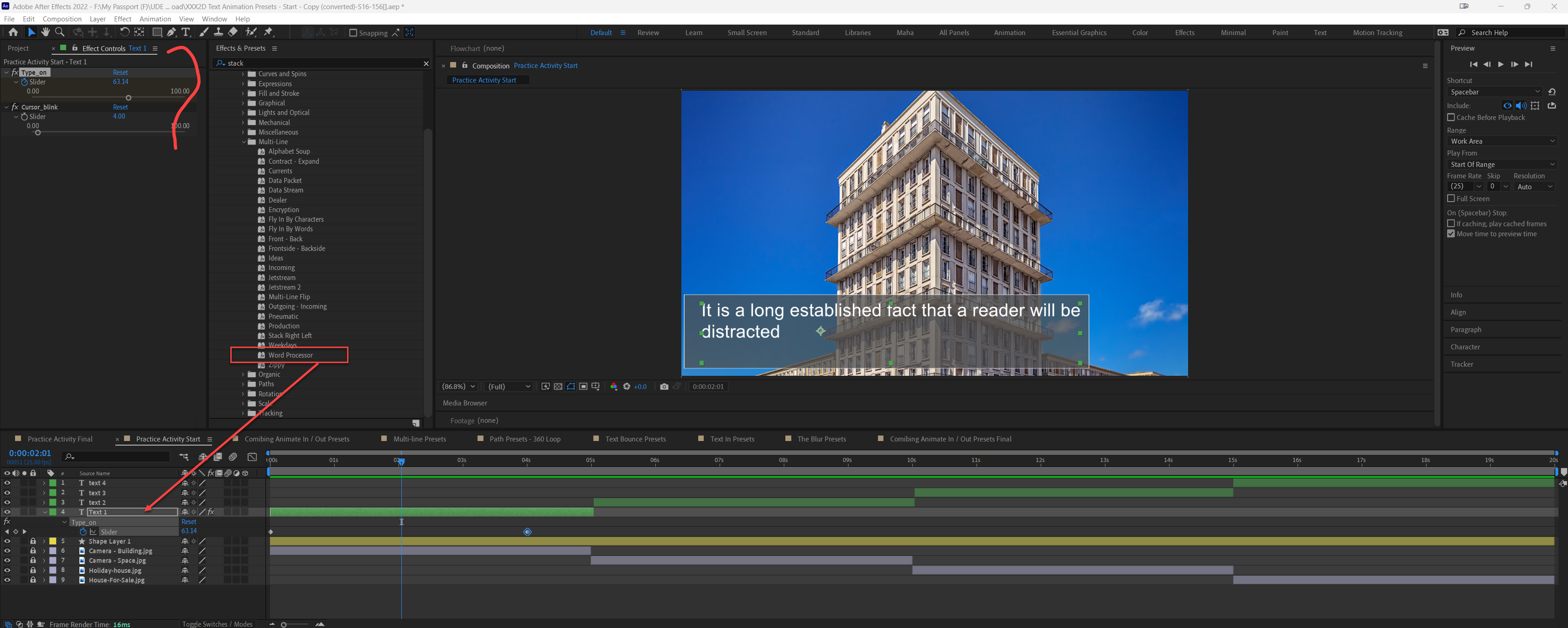
Task: Check the Cache Before Playback option
Action: coord(1451,118)
